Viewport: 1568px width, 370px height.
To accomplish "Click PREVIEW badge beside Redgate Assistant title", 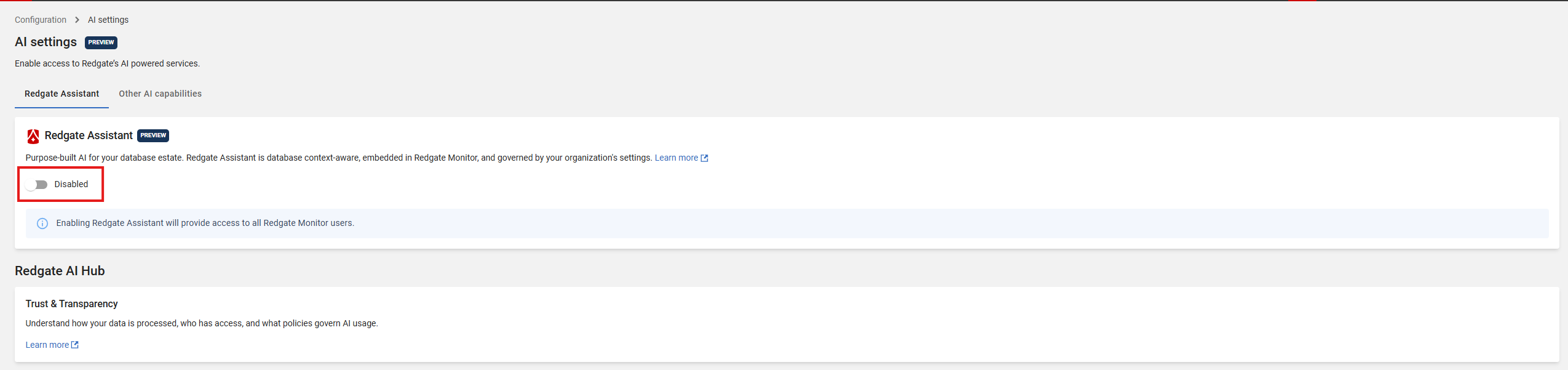I will 153,135.
